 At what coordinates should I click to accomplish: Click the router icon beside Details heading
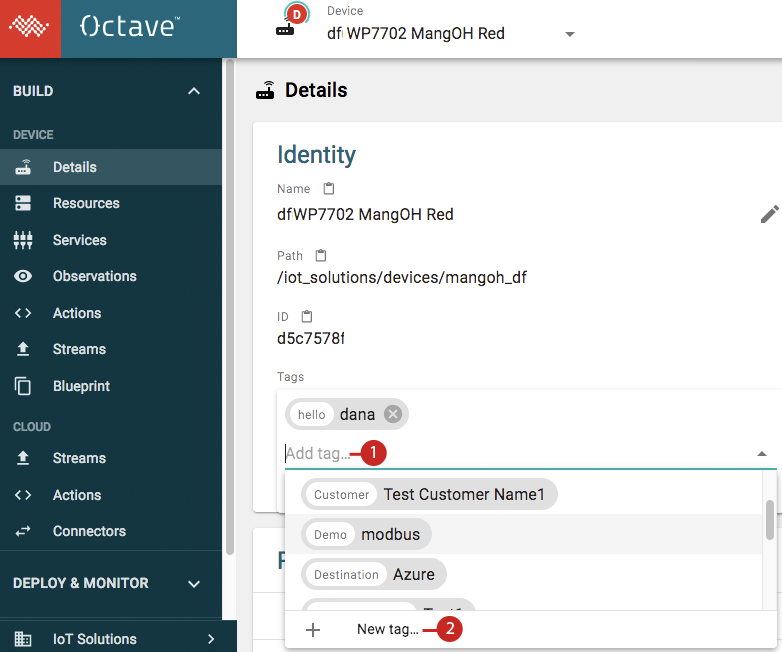coord(265,90)
